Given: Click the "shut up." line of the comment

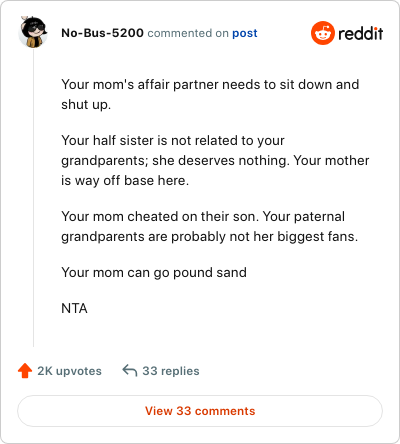Looking at the screenshot, I should click(x=86, y=105).
